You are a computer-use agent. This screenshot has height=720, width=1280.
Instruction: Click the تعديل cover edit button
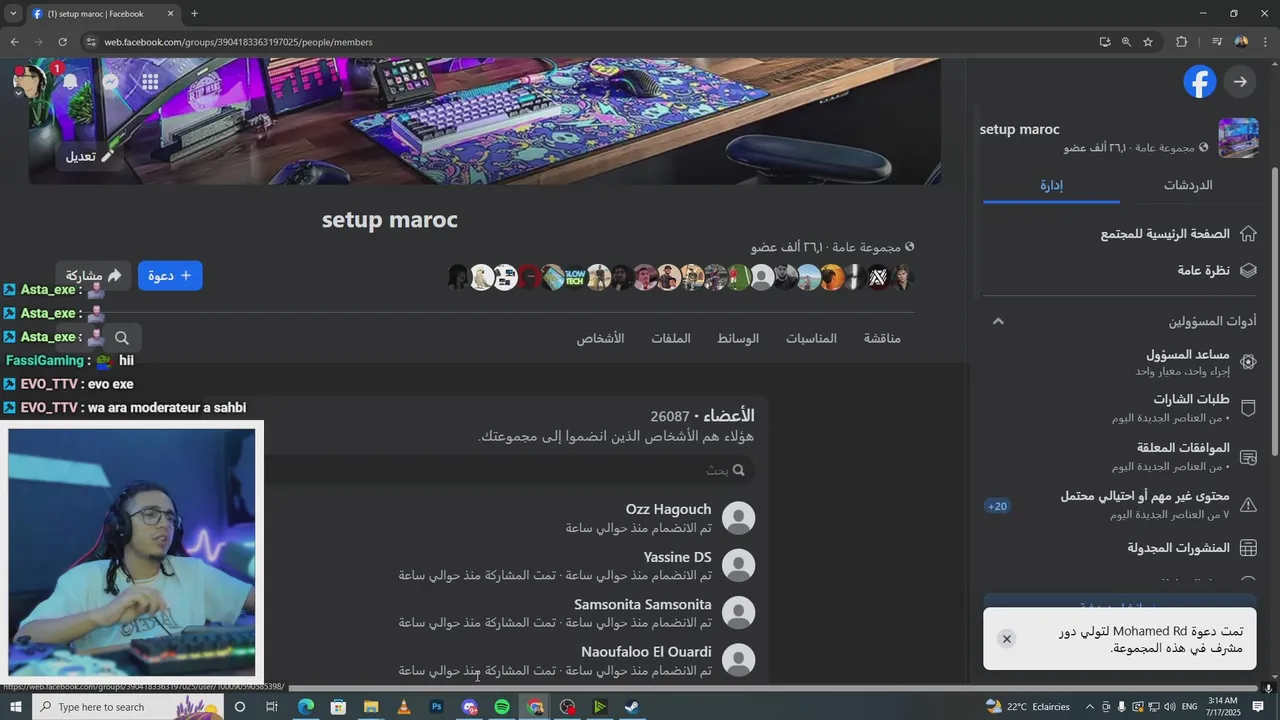90,156
